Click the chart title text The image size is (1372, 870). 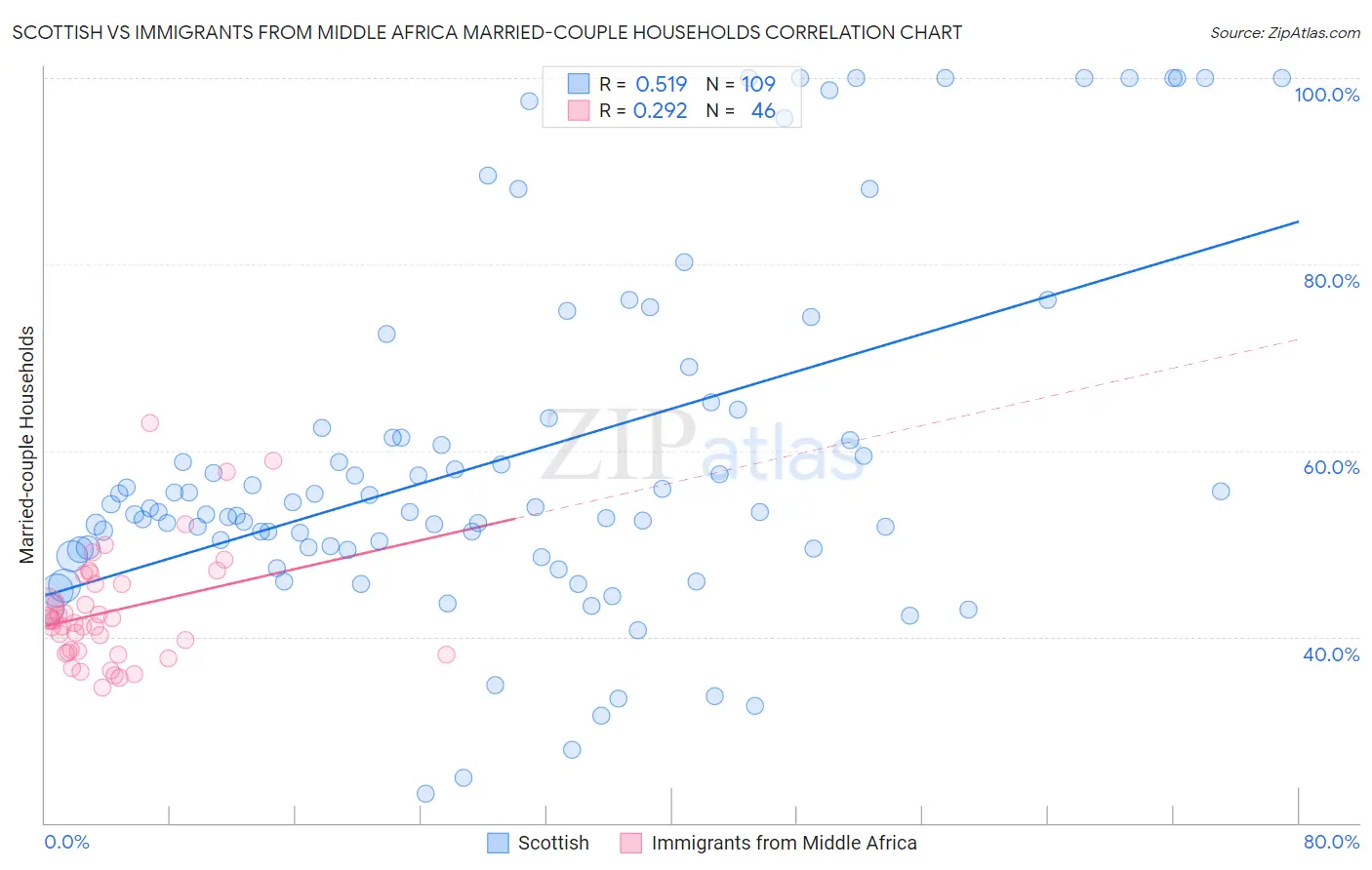click(x=487, y=33)
